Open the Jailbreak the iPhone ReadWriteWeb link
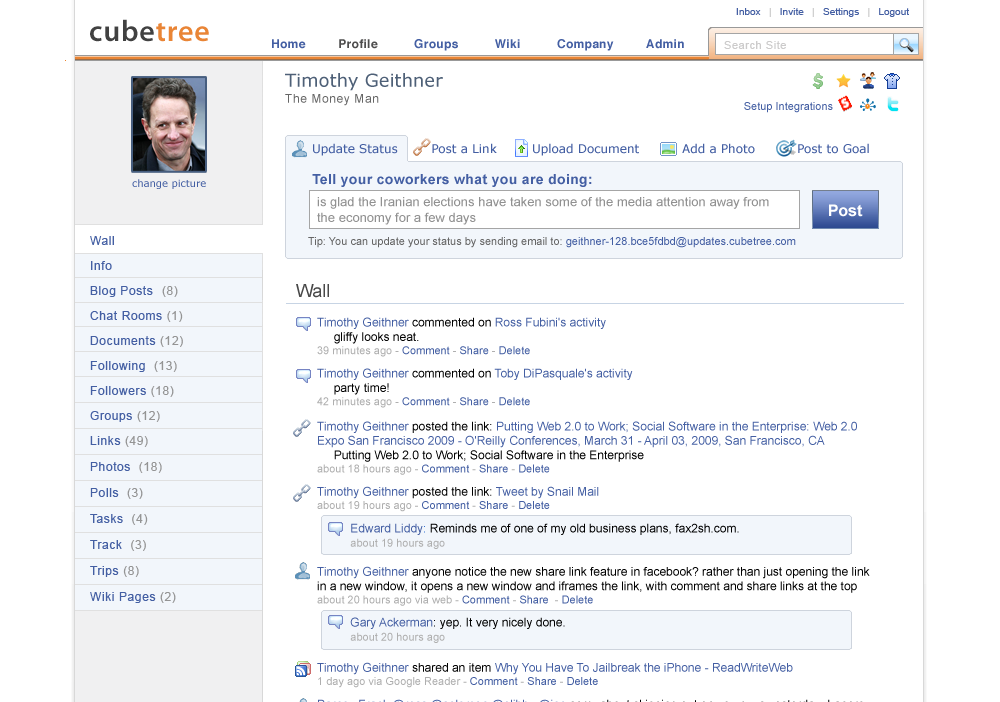 [x=643, y=668]
